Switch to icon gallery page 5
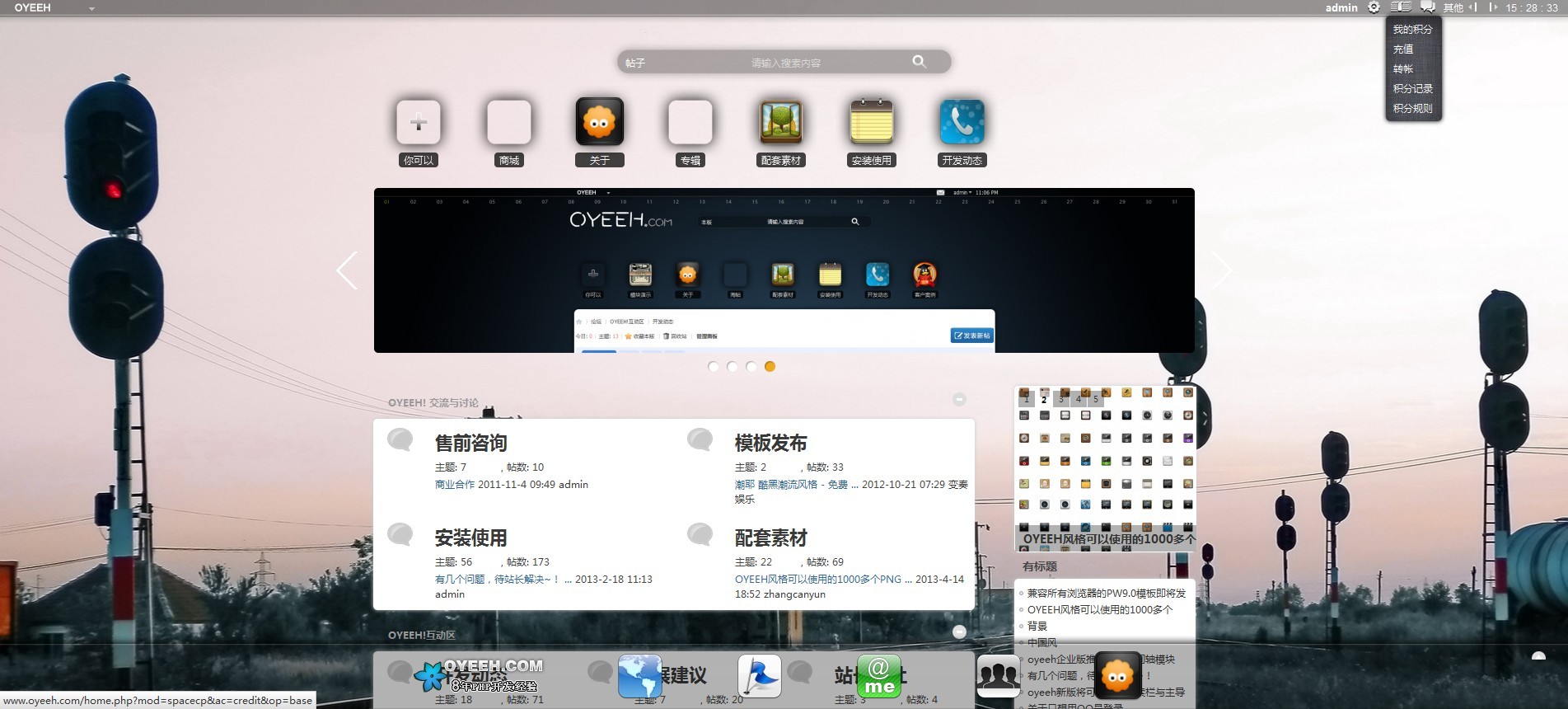 [1096, 399]
